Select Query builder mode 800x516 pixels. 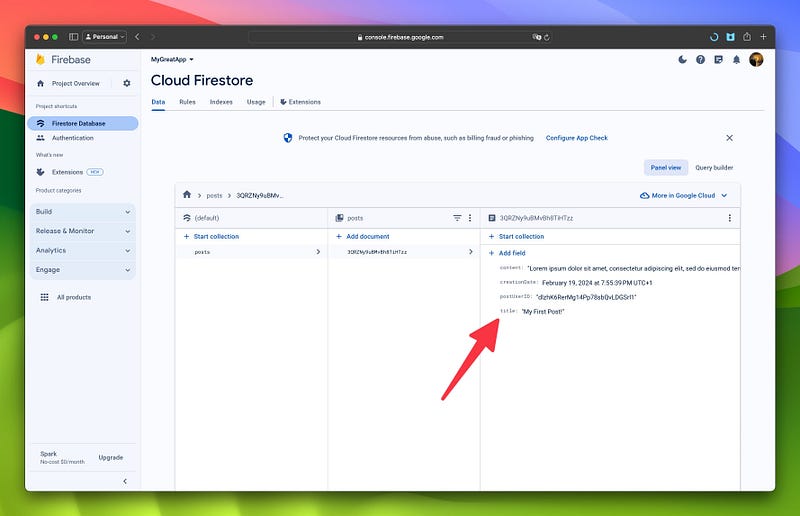click(x=714, y=167)
